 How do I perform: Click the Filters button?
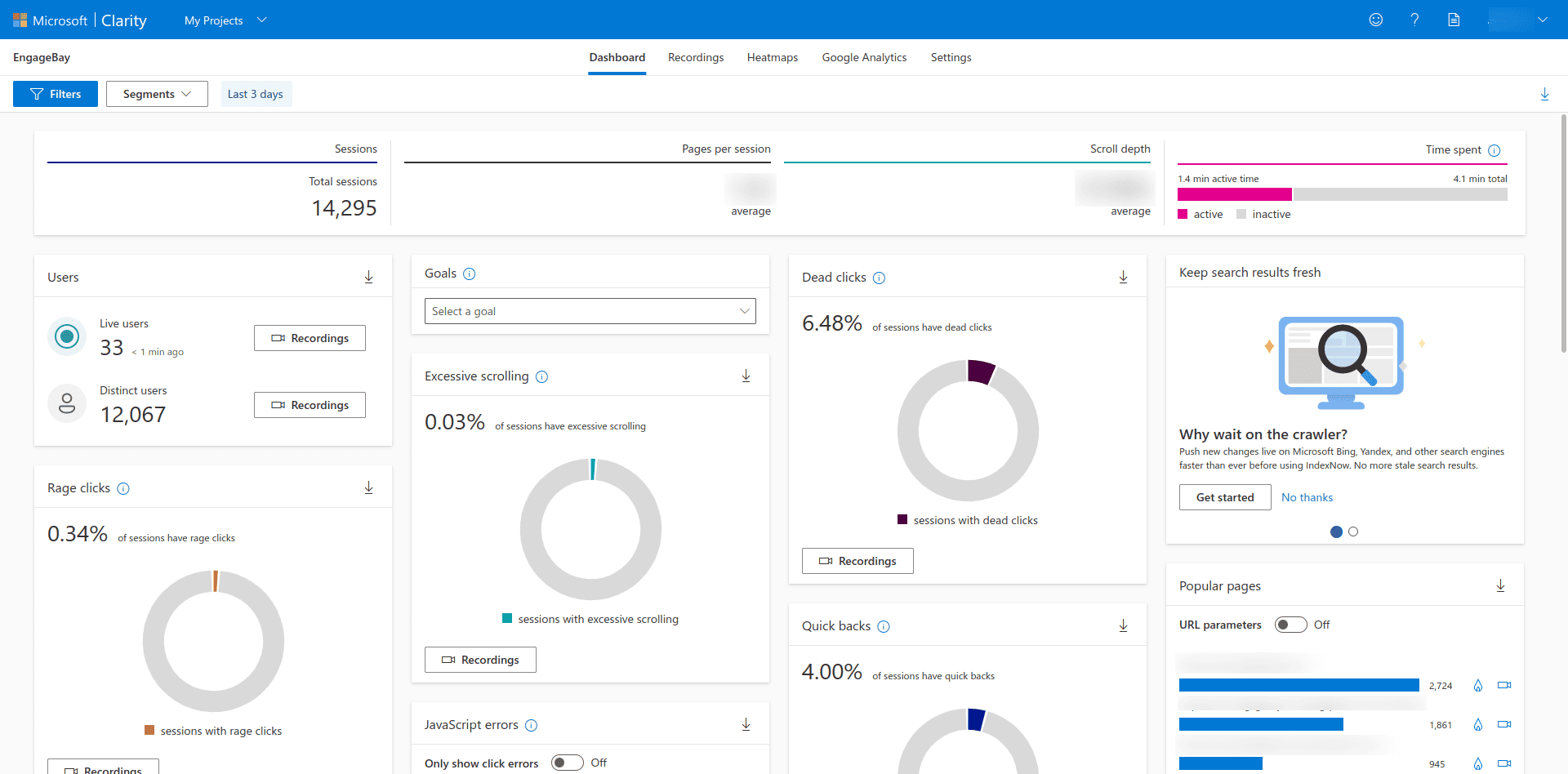[x=56, y=94]
